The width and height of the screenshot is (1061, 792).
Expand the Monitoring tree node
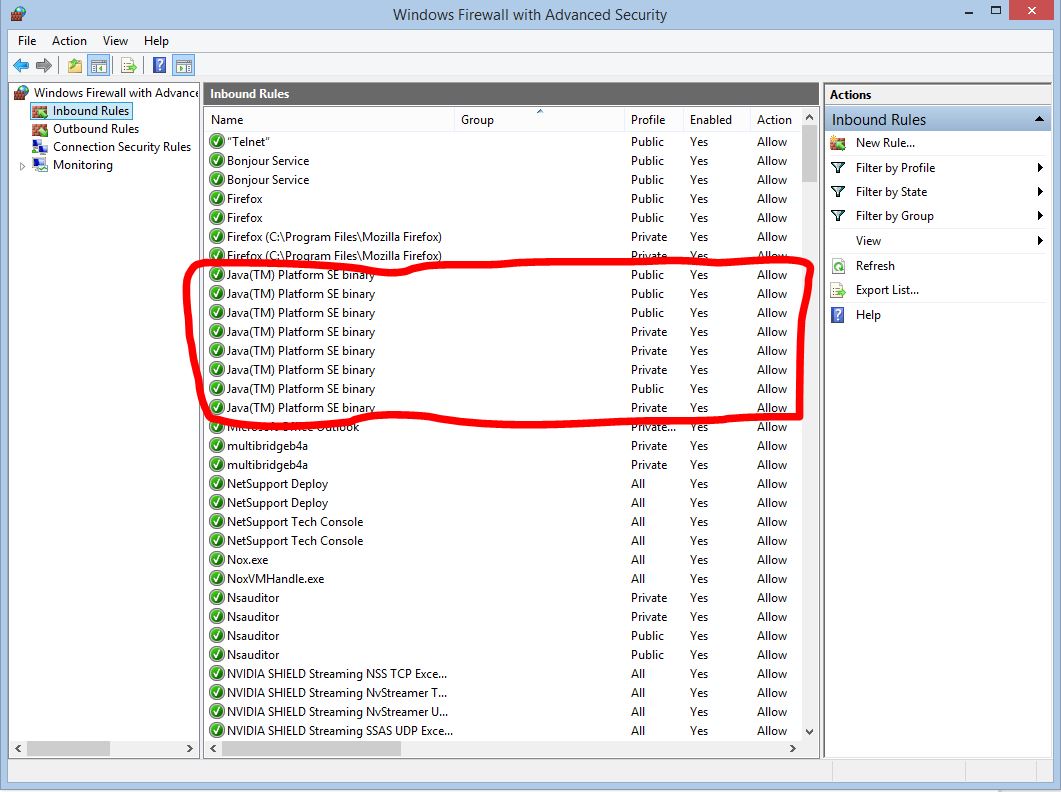coord(23,166)
